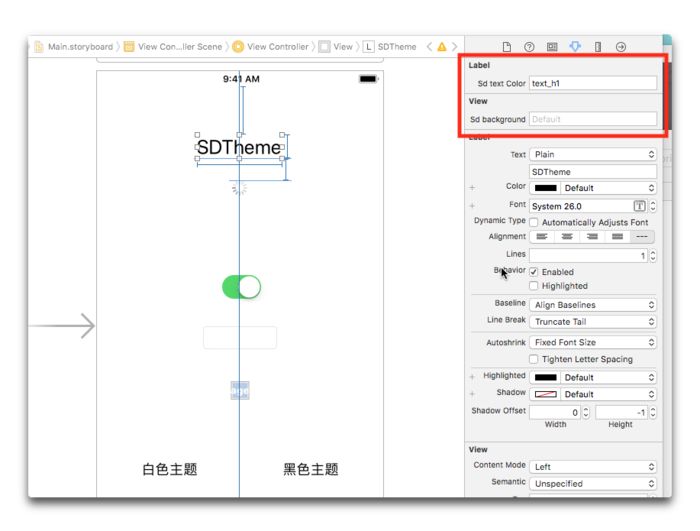Click the View breadcrumb item

point(336,46)
